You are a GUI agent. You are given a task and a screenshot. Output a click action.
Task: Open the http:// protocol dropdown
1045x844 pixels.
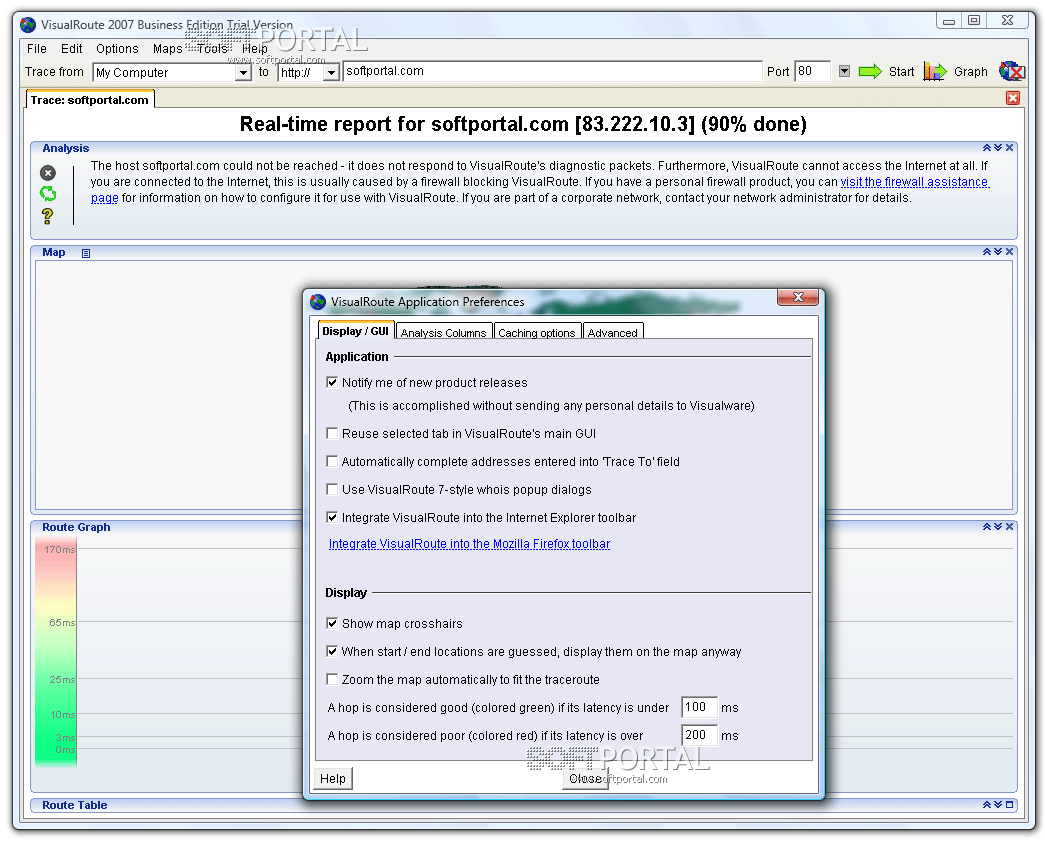331,73
